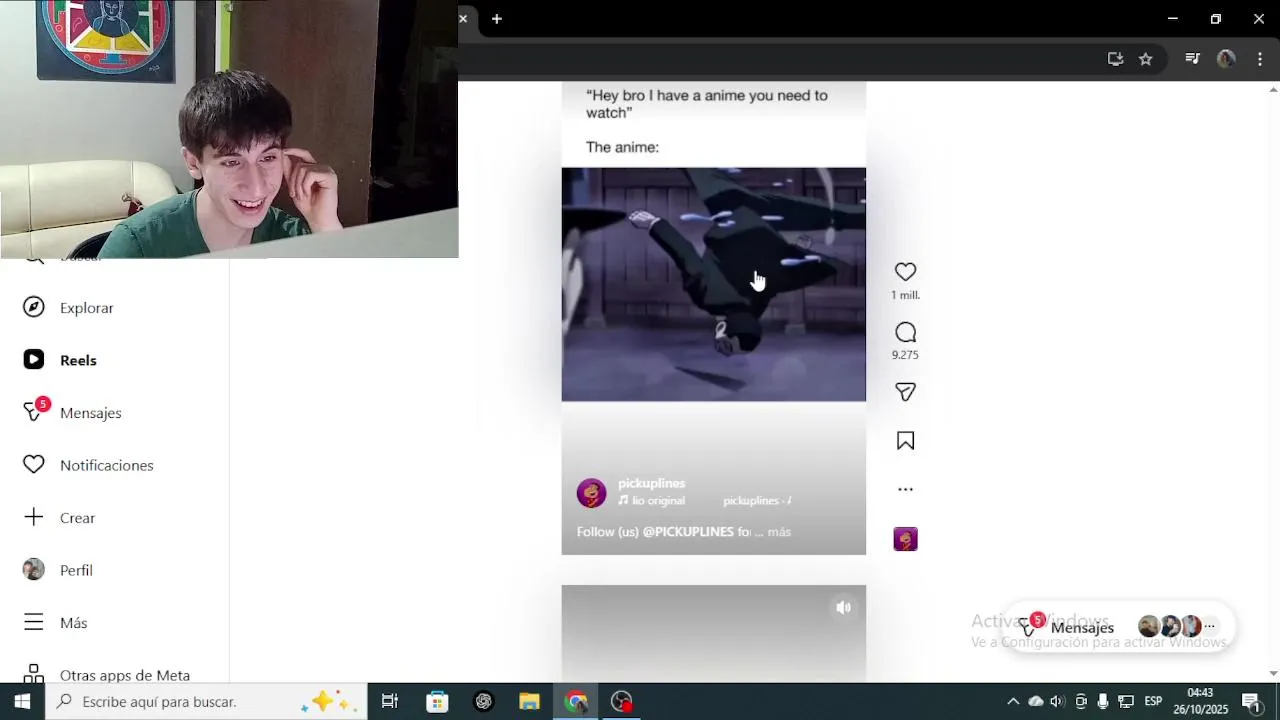Click the @PICKUPLINES mention in caption

pos(688,532)
